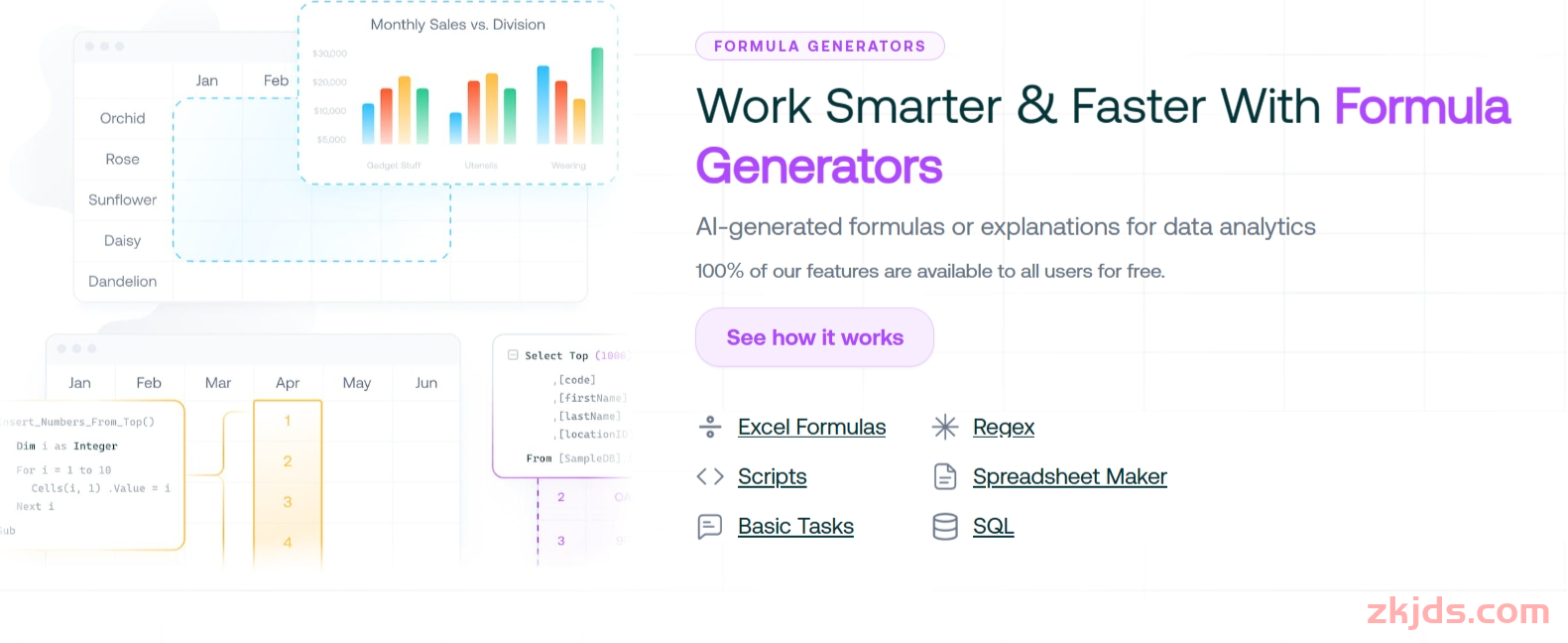Click the highlighted cell containing 2
The image size is (1568, 643).
(288, 460)
